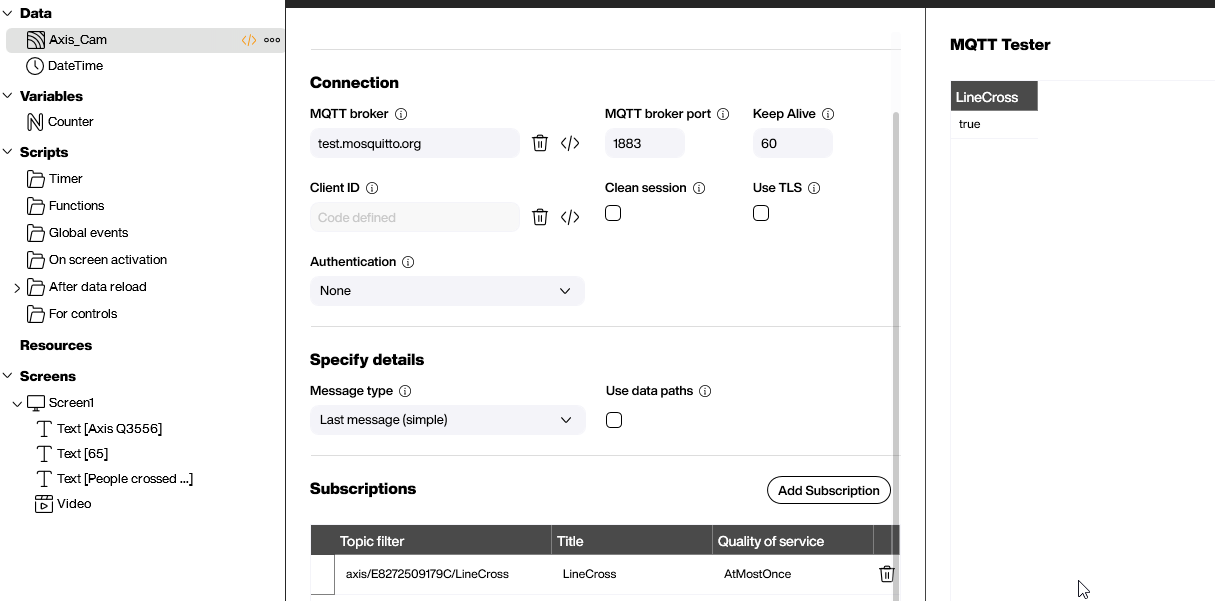The image size is (1215, 601).
Task: Select the LineCross tab in MQTT Tester
Action: tap(993, 96)
